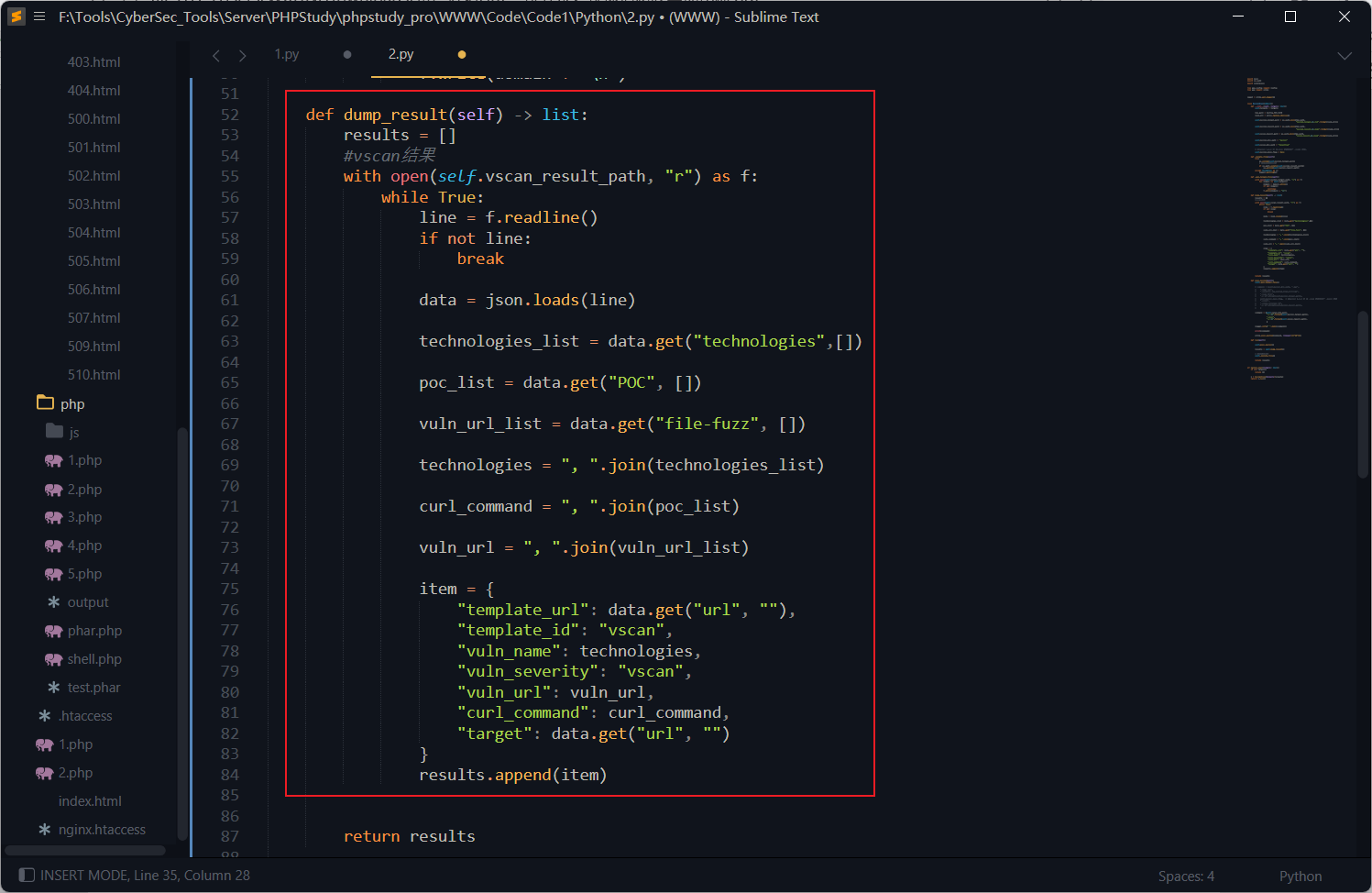Click the unsaved dot on 2.py tab

coord(462,55)
